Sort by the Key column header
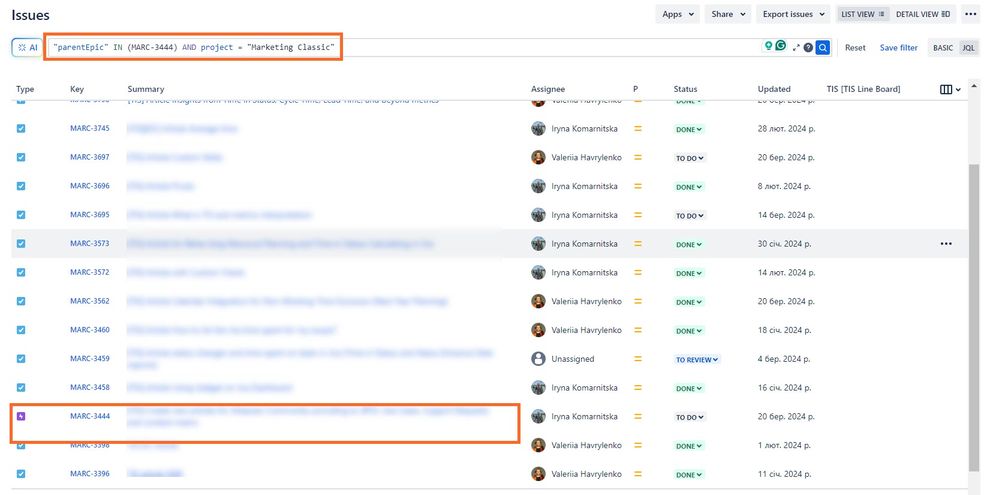This screenshot has height=495, width=999. (x=77, y=89)
